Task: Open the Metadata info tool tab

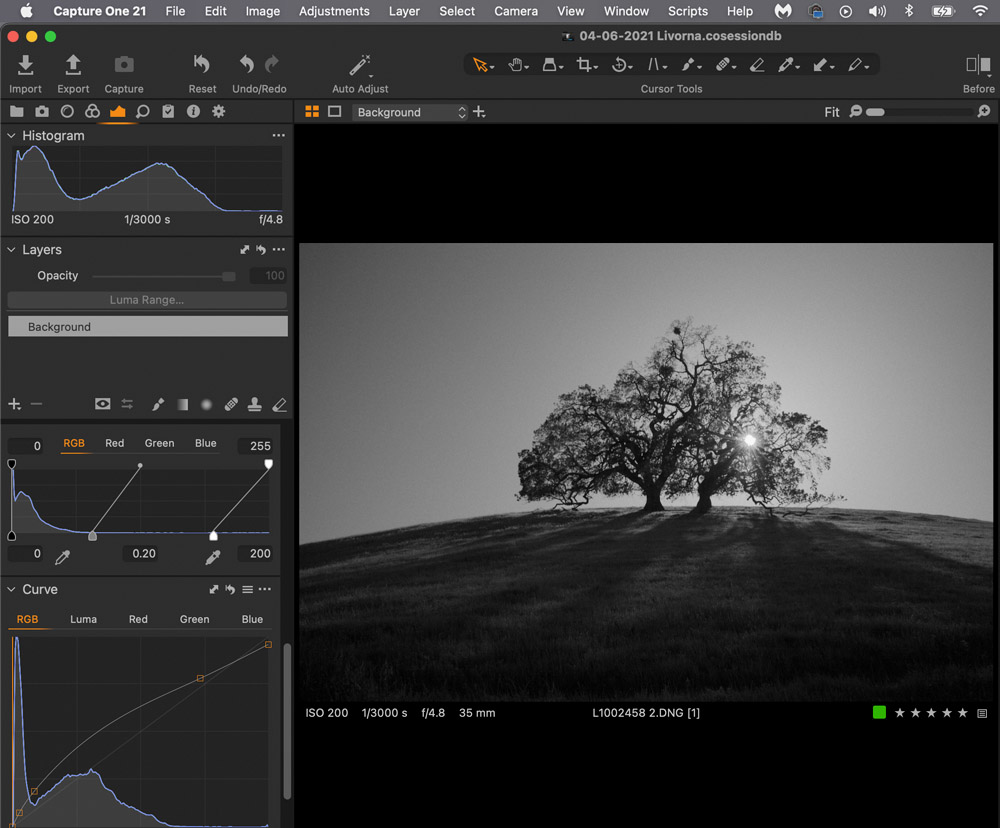Action: pos(193,112)
